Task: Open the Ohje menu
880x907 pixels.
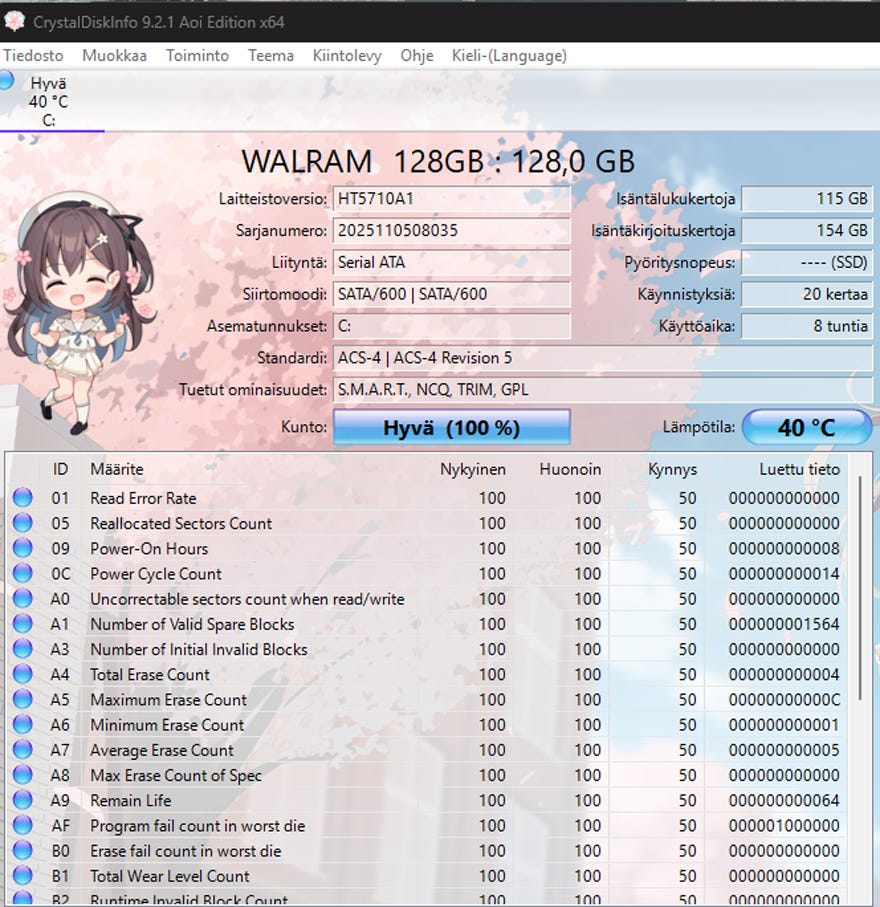Action: (417, 56)
